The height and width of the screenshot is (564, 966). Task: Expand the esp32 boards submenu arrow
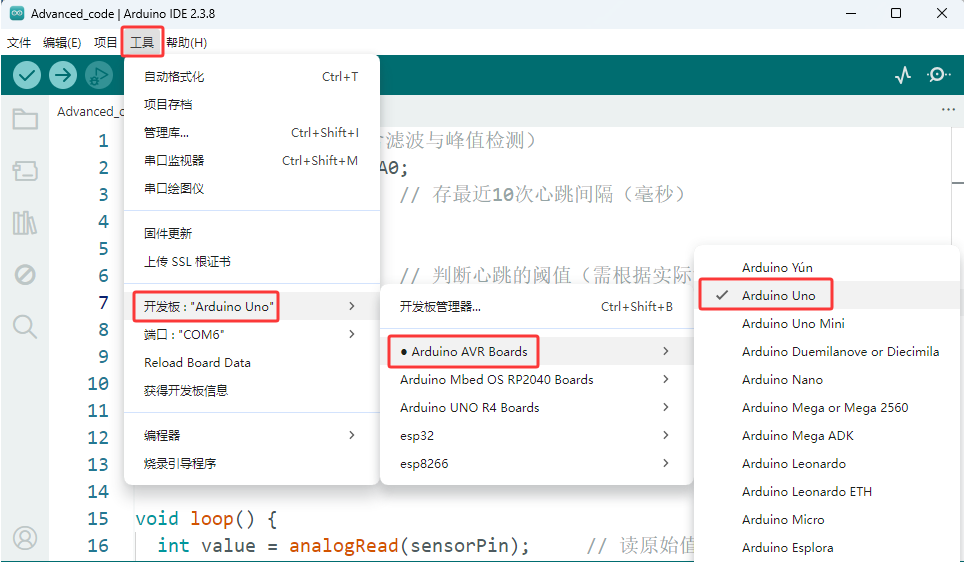tap(666, 435)
